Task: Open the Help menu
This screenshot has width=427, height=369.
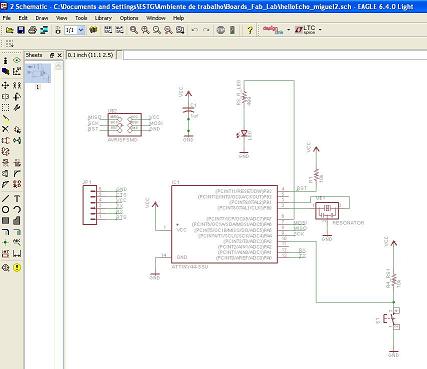Action: click(178, 18)
